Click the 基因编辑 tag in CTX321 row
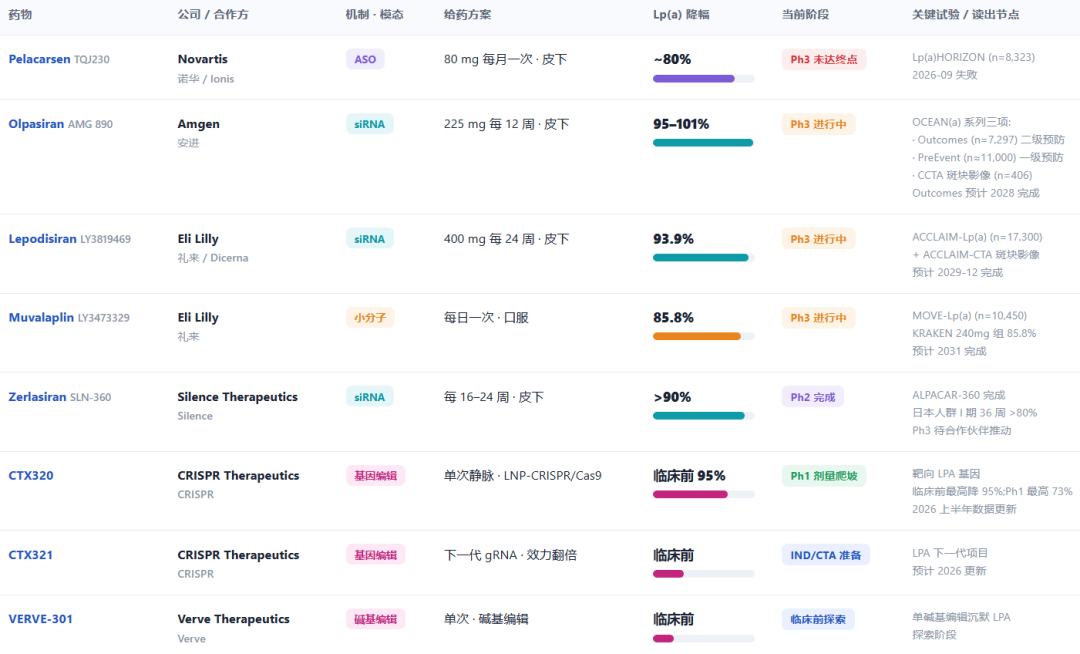 point(375,555)
